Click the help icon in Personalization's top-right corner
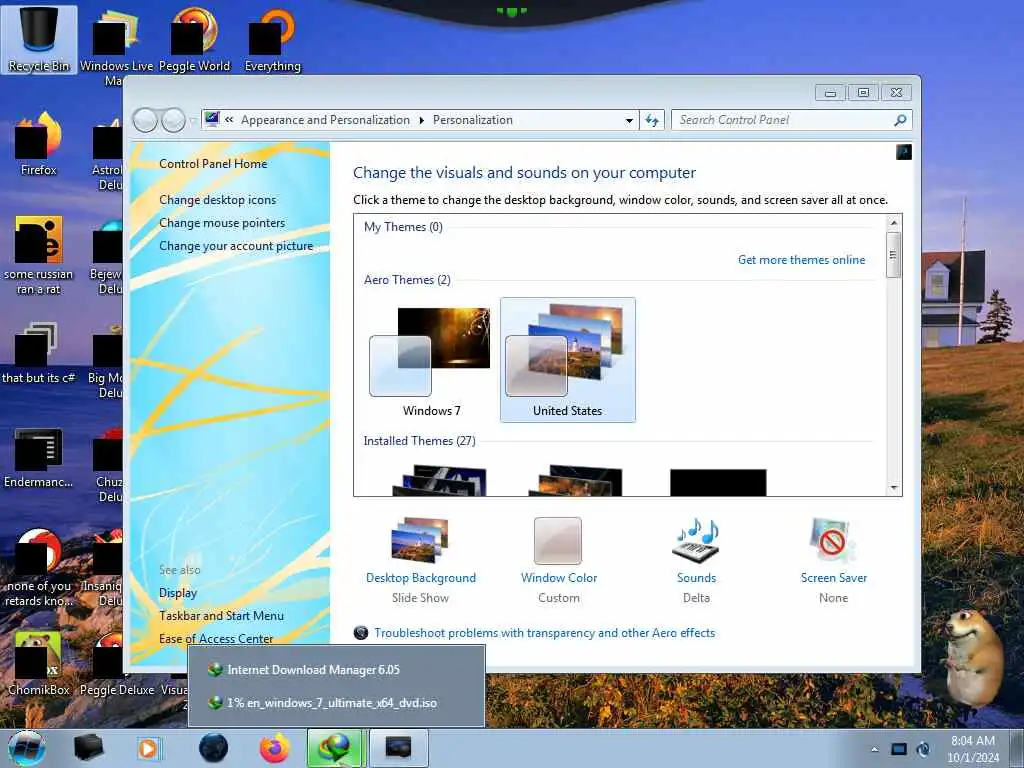1024x768 pixels. pyautogui.click(x=904, y=152)
